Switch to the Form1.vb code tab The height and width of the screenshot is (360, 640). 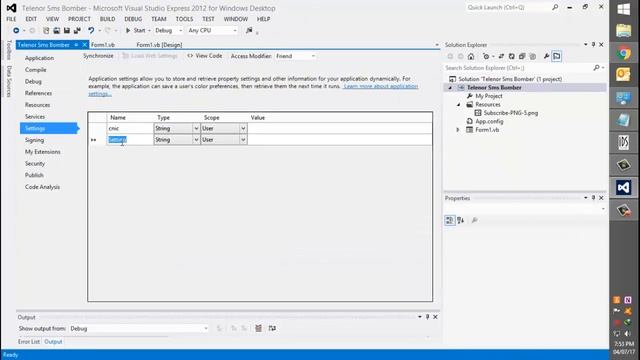[103, 45]
